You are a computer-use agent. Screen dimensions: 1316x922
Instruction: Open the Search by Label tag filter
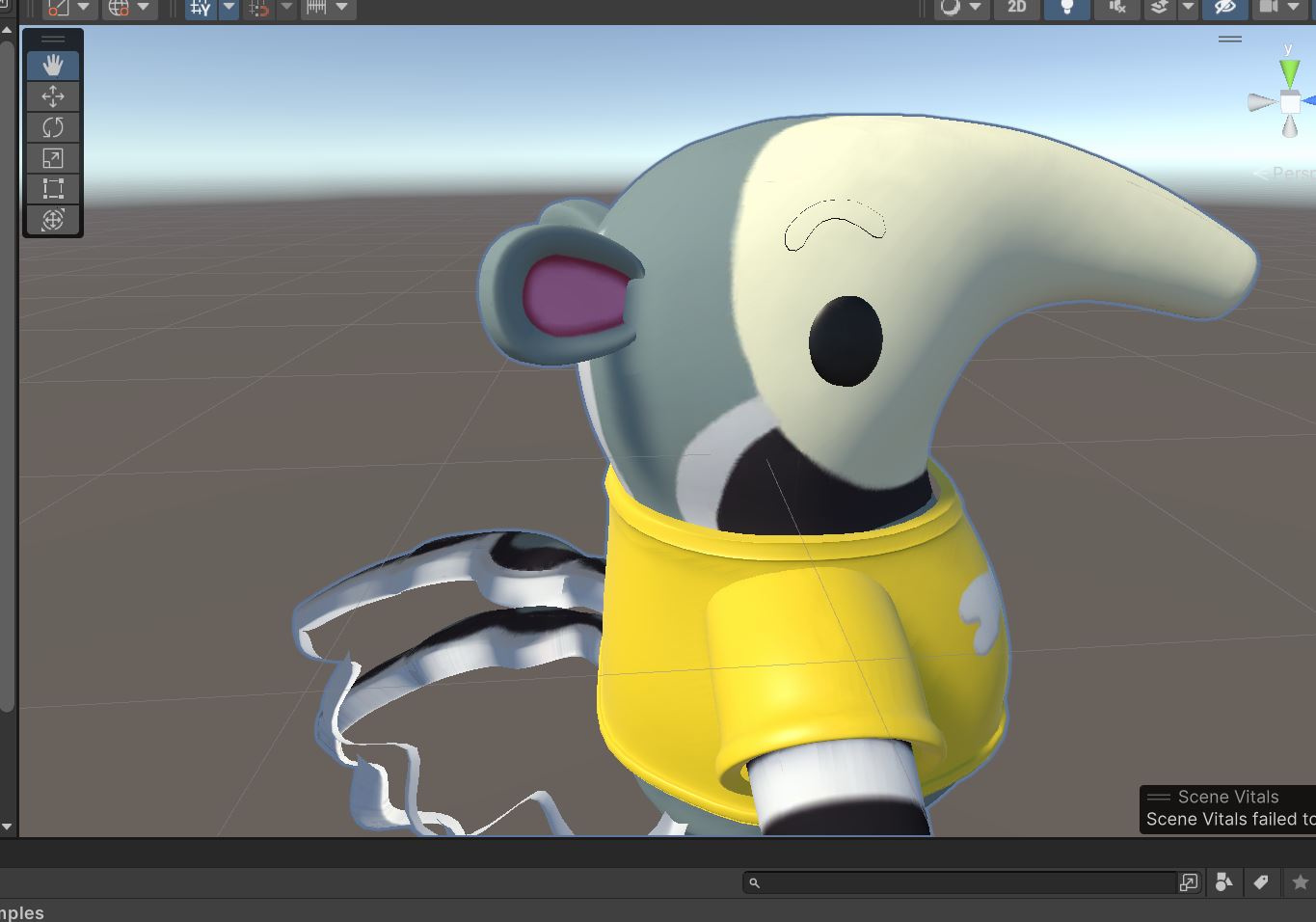point(1261,882)
